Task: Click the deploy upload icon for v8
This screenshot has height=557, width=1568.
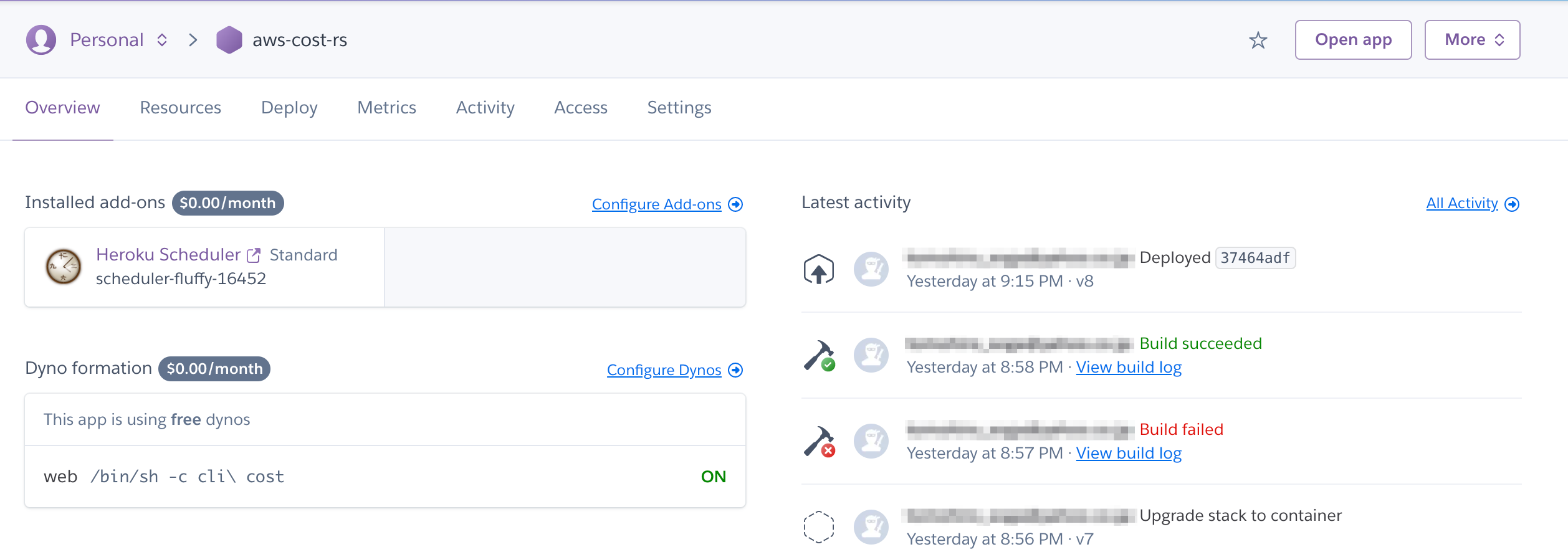Action: pos(819,269)
